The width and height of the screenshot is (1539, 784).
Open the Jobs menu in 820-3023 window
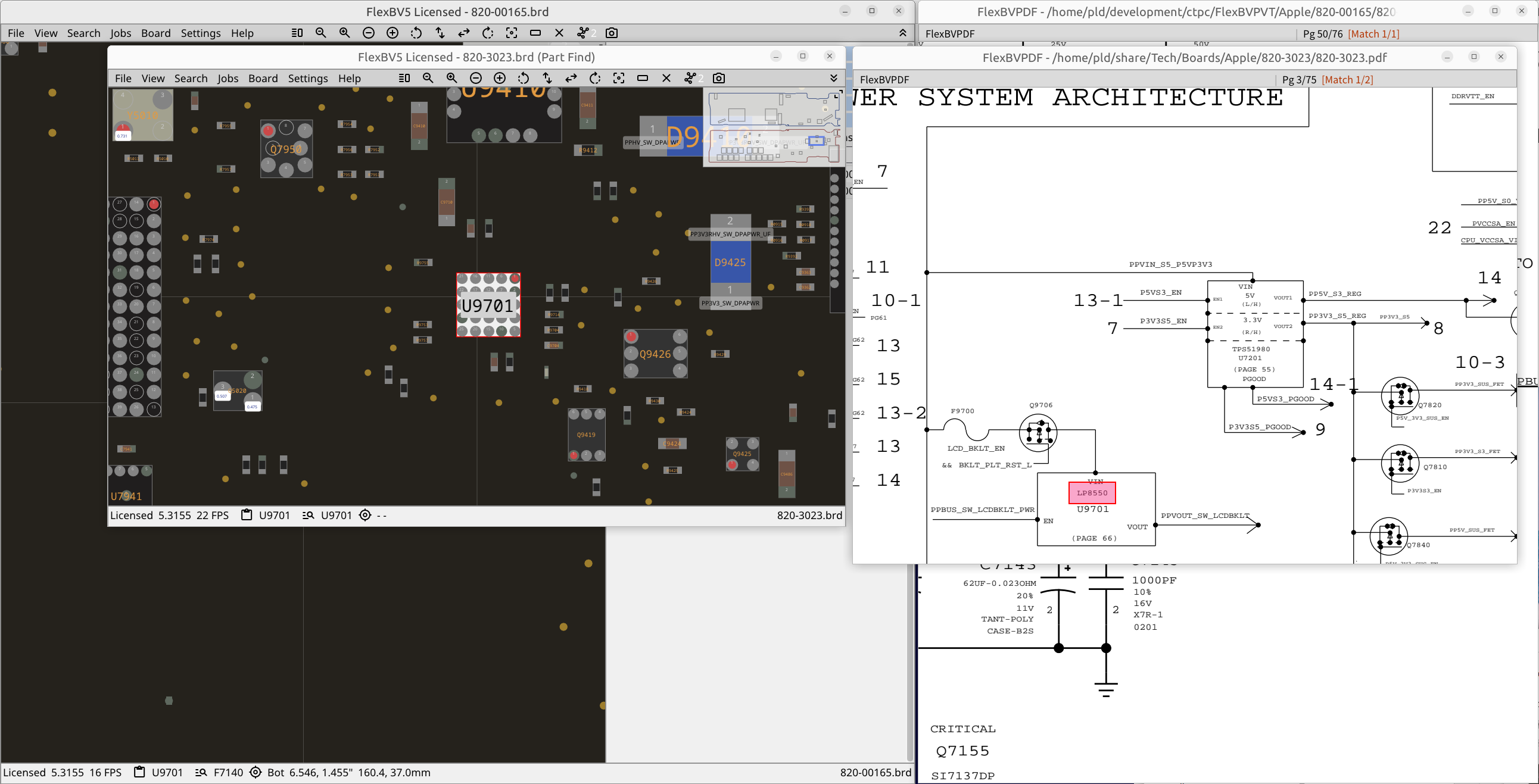click(x=228, y=78)
